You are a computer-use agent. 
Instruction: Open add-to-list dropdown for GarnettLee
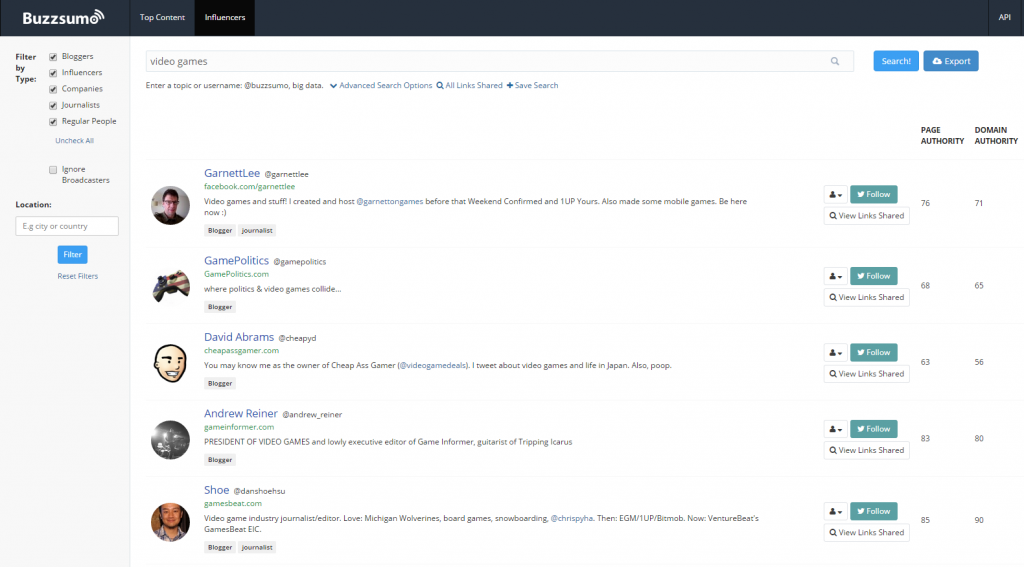point(835,195)
